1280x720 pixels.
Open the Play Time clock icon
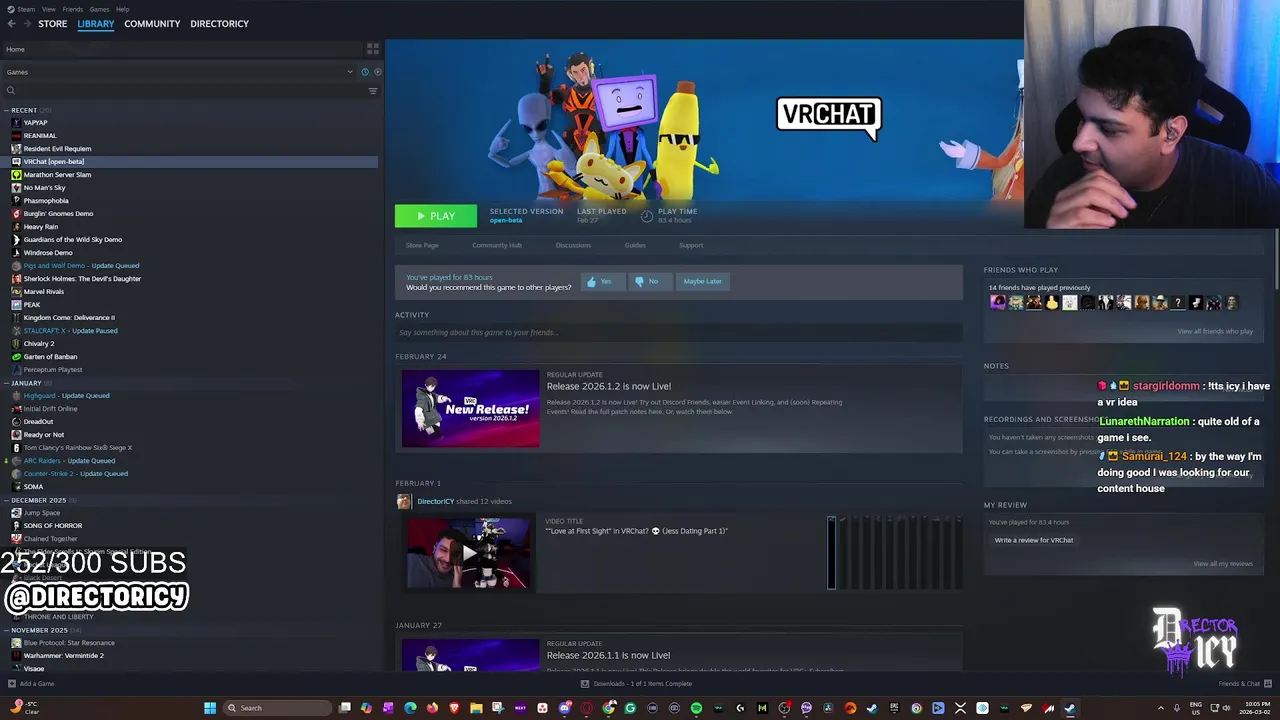click(647, 215)
